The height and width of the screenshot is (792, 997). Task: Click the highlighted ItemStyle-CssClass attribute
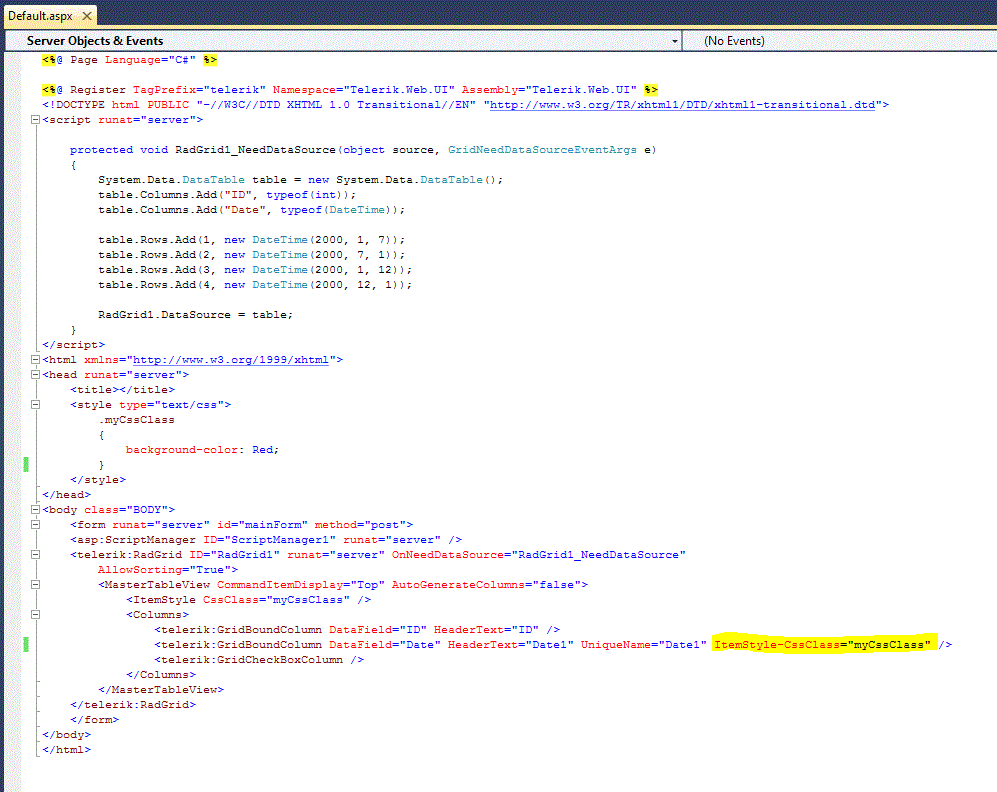click(x=822, y=645)
